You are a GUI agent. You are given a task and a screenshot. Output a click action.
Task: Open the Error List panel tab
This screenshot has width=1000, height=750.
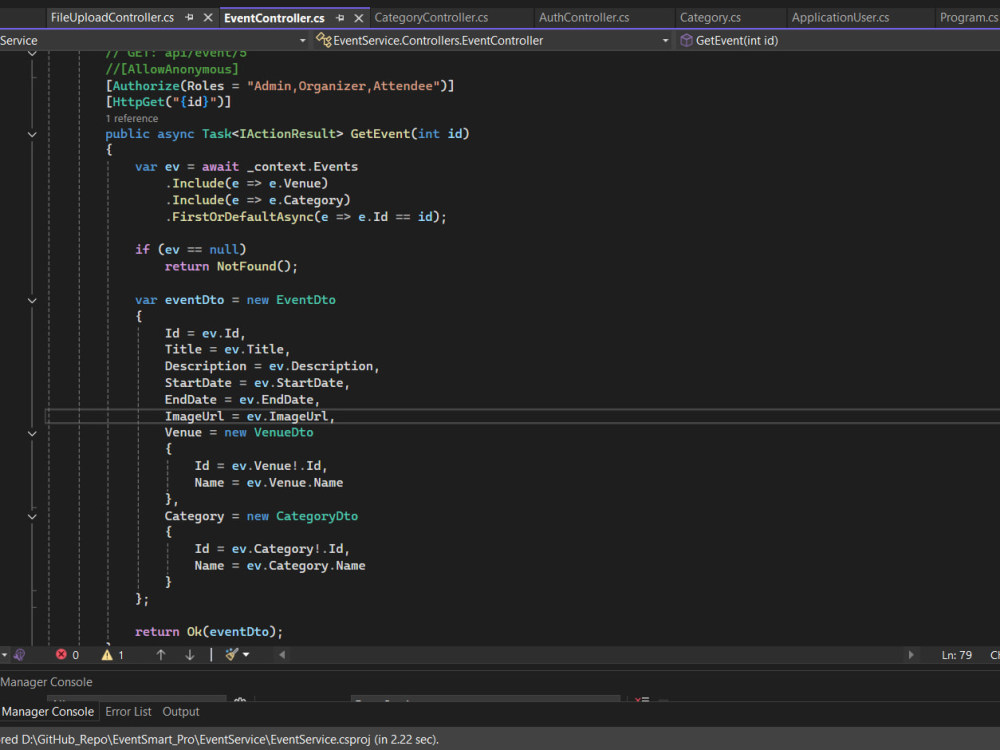click(128, 712)
